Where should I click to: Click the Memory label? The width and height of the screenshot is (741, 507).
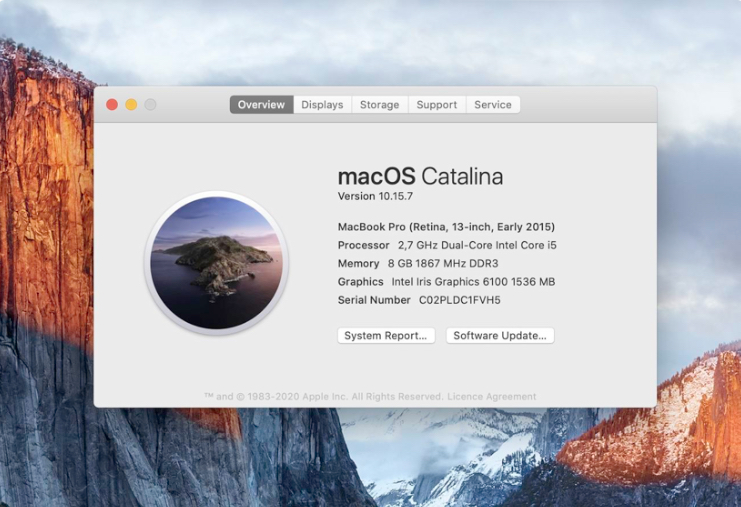pyautogui.click(x=359, y=263)
